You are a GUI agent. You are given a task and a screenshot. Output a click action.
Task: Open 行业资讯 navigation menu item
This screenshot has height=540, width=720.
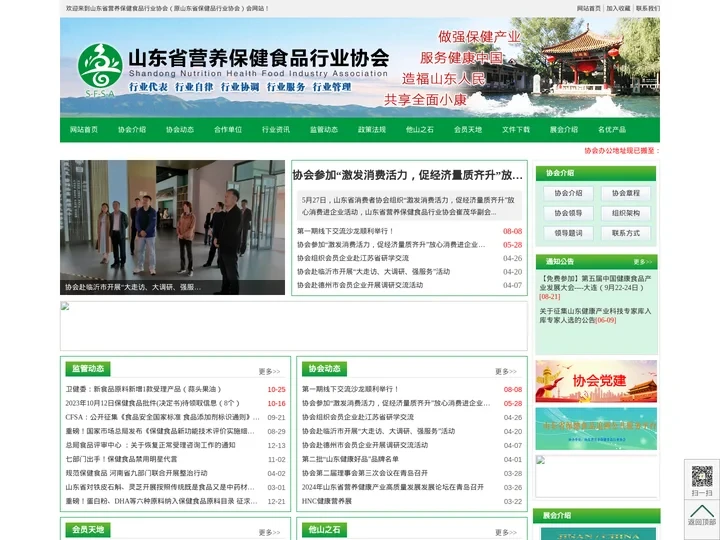pos(276,129)
